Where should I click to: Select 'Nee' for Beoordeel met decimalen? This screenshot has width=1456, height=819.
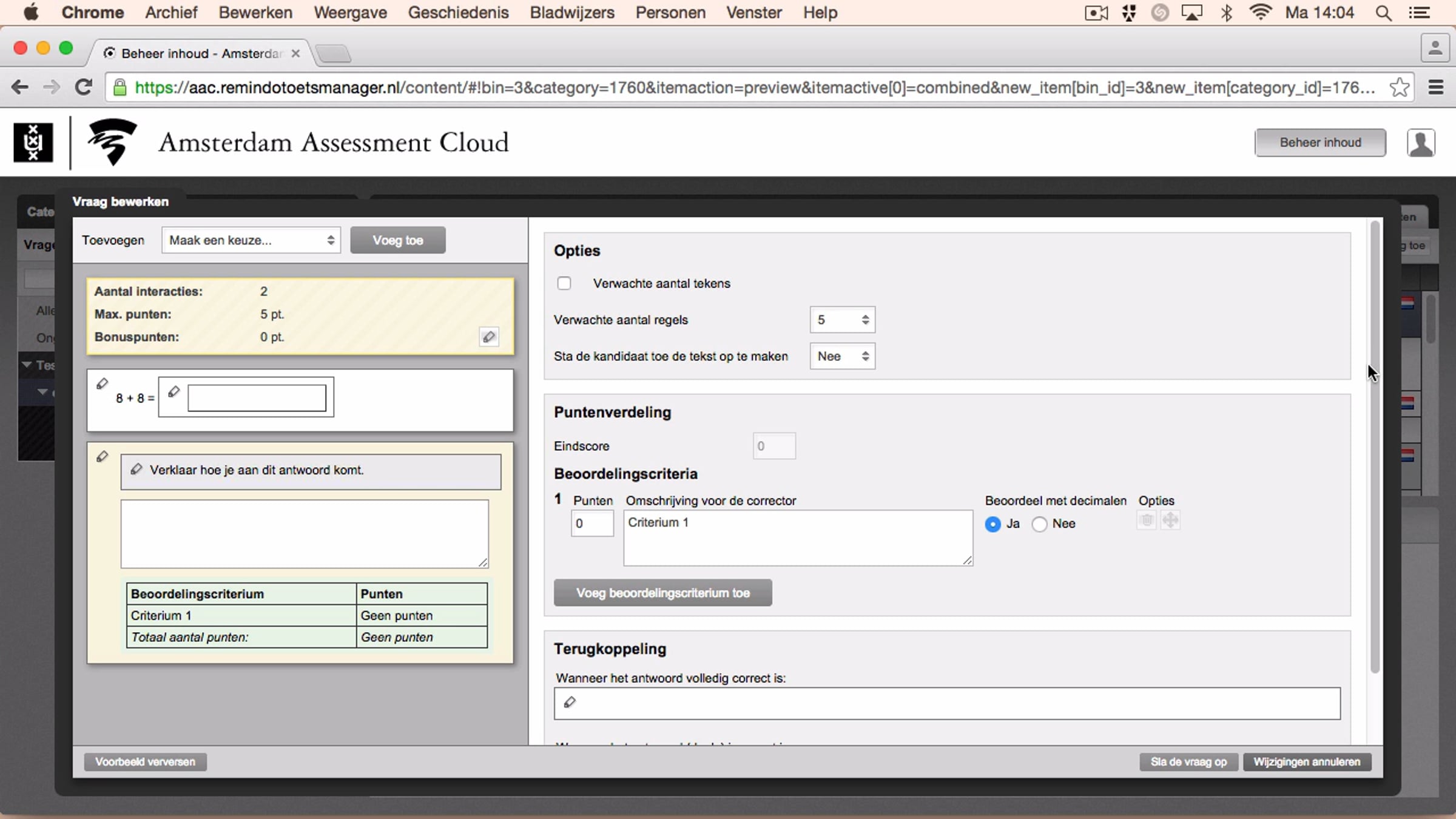point(1040,524)
